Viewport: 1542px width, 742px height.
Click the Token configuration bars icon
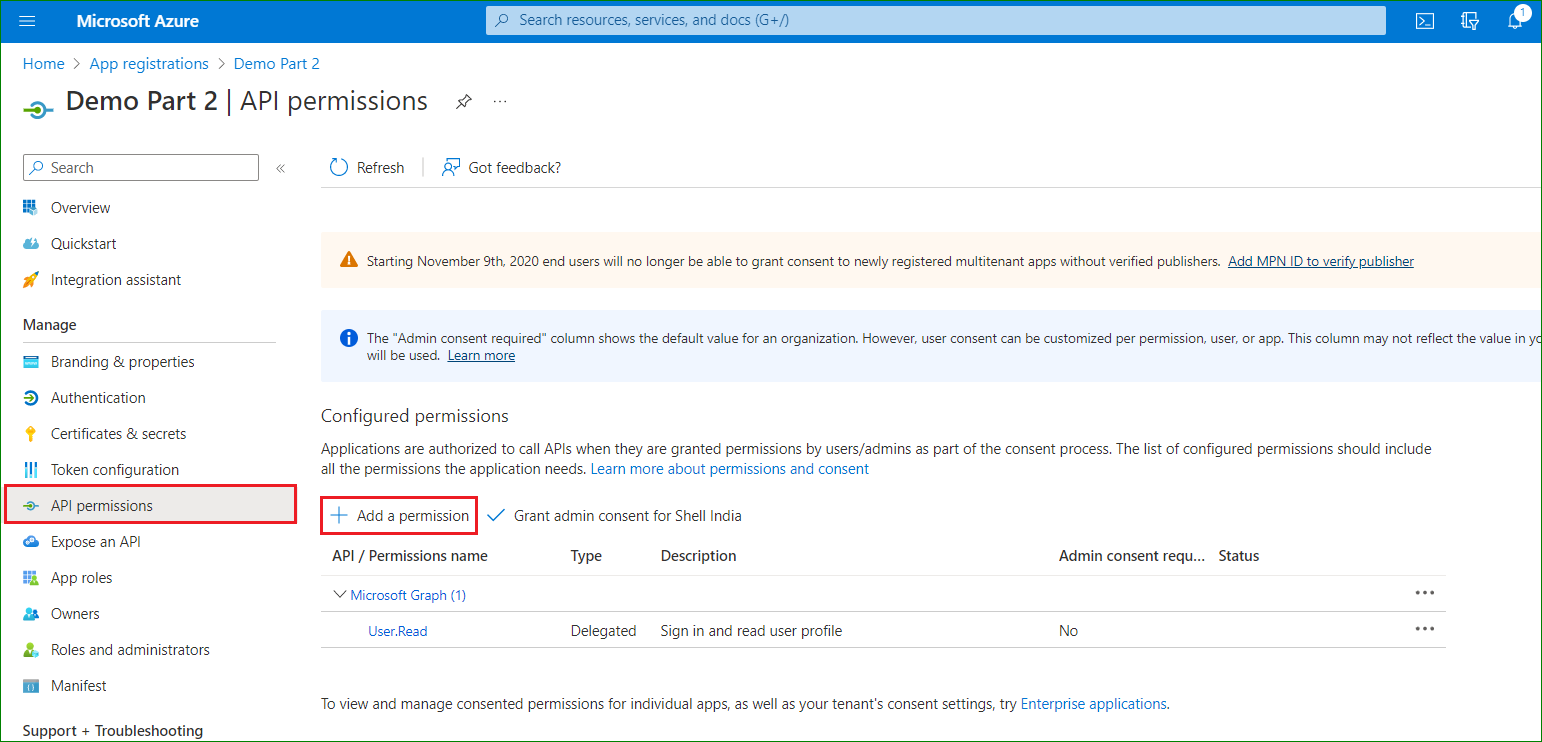tap(31, 470)
